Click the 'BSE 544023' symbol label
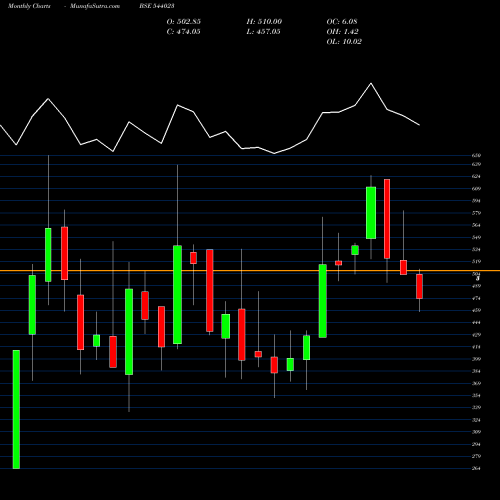 pyautogui.click(x=157, y=6)
